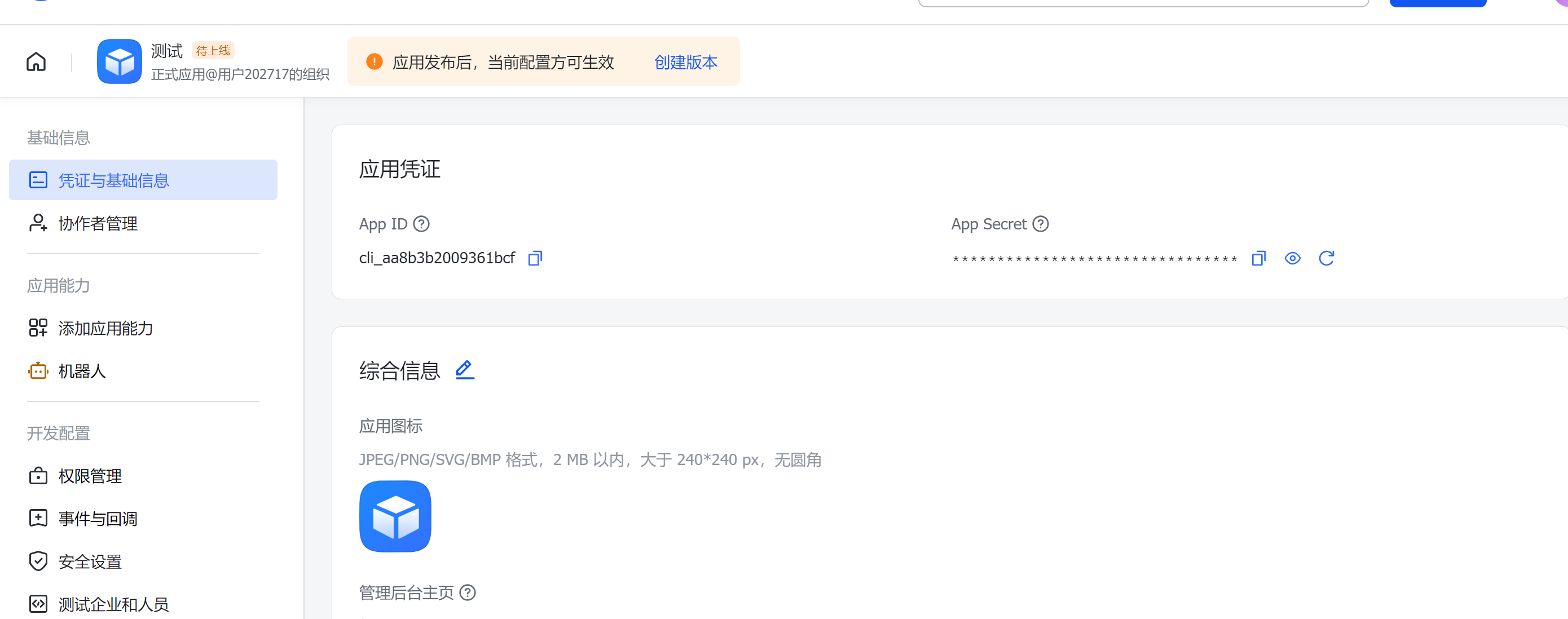Click the 测试 app cube logo in header
This screenshot has width=1568, height=619.
pyautogui.click(x=120, y=61)
